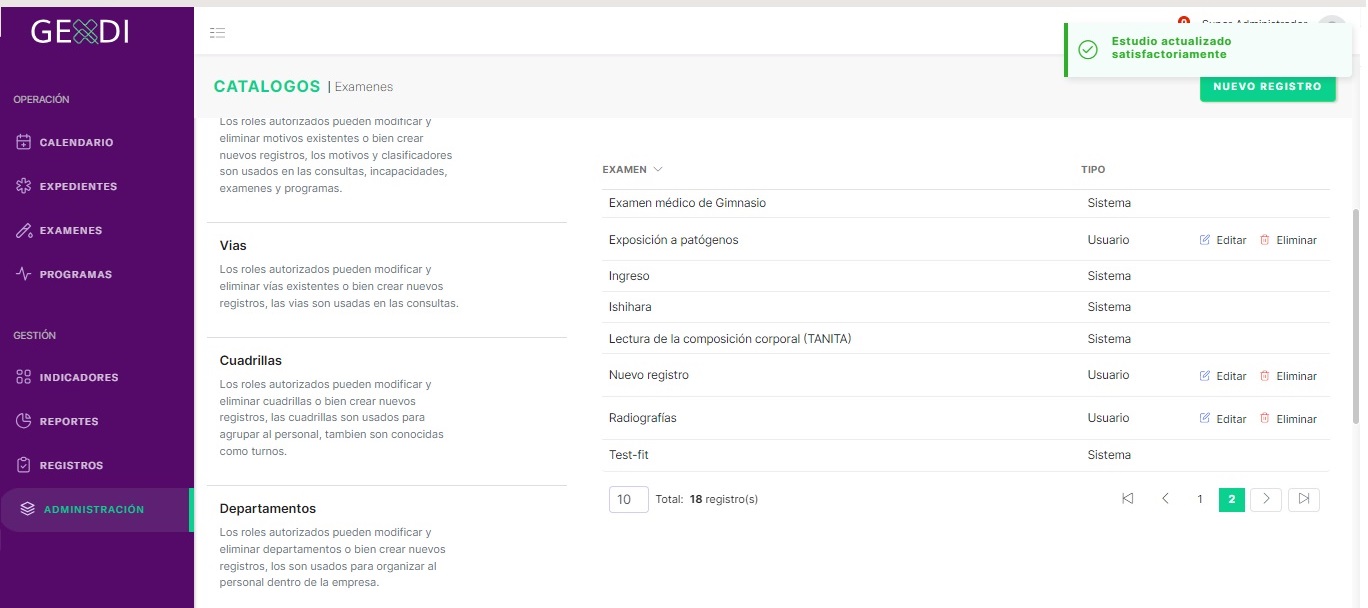Jump to last page of exam table
This screenshot has height=608, width=1368.
pos(1304,499)
